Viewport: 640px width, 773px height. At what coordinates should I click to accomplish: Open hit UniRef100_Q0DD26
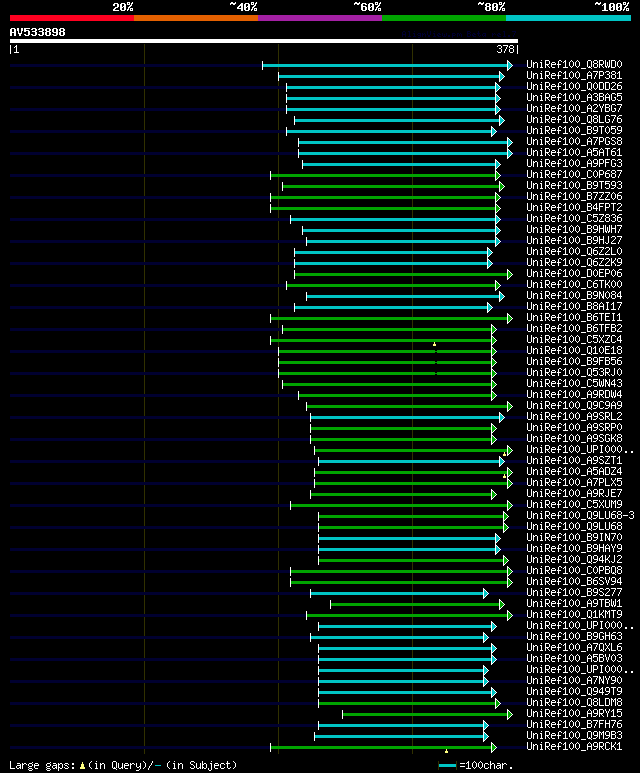[574, 86]
